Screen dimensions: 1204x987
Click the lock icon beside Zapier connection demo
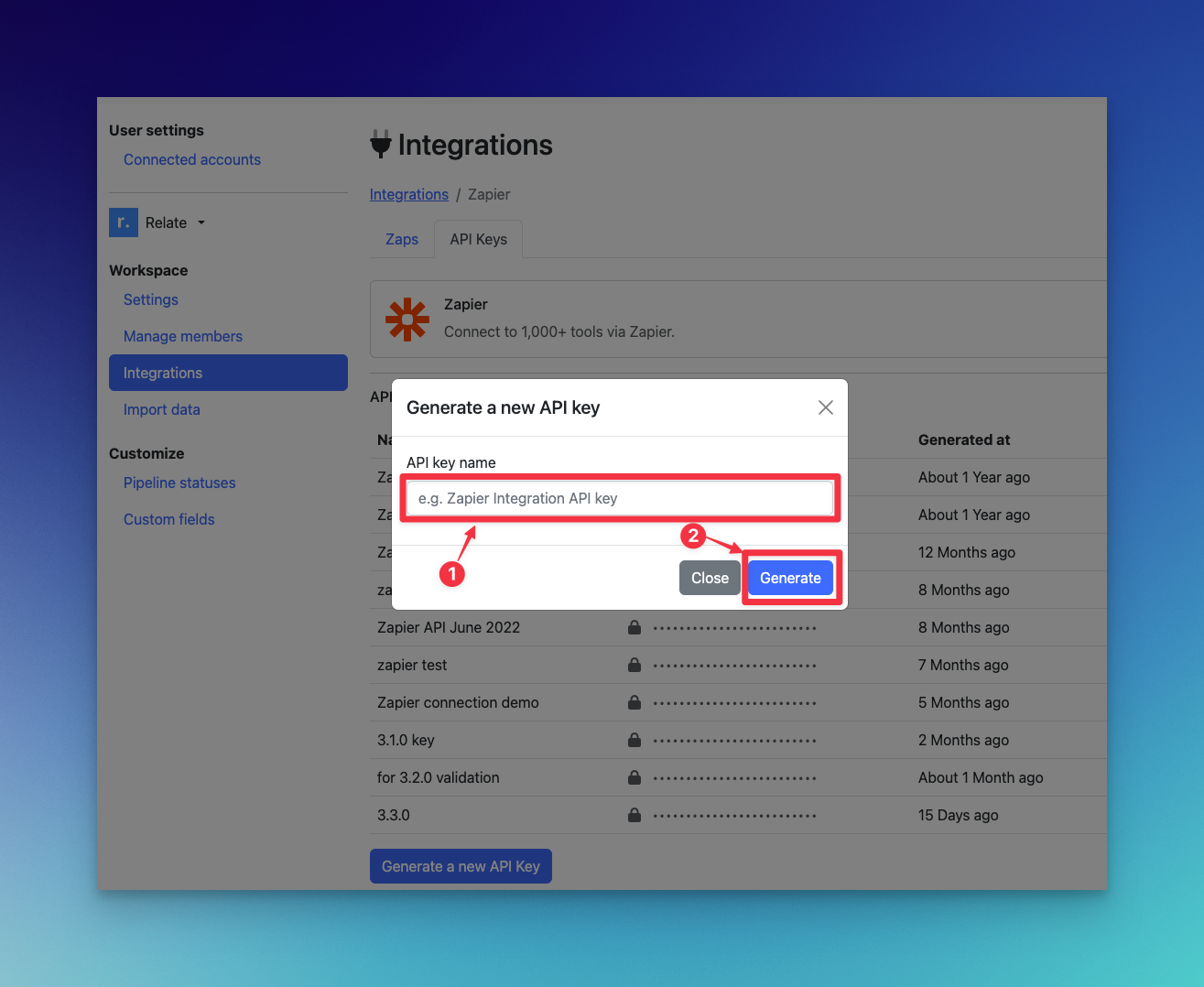pos(635,702)
